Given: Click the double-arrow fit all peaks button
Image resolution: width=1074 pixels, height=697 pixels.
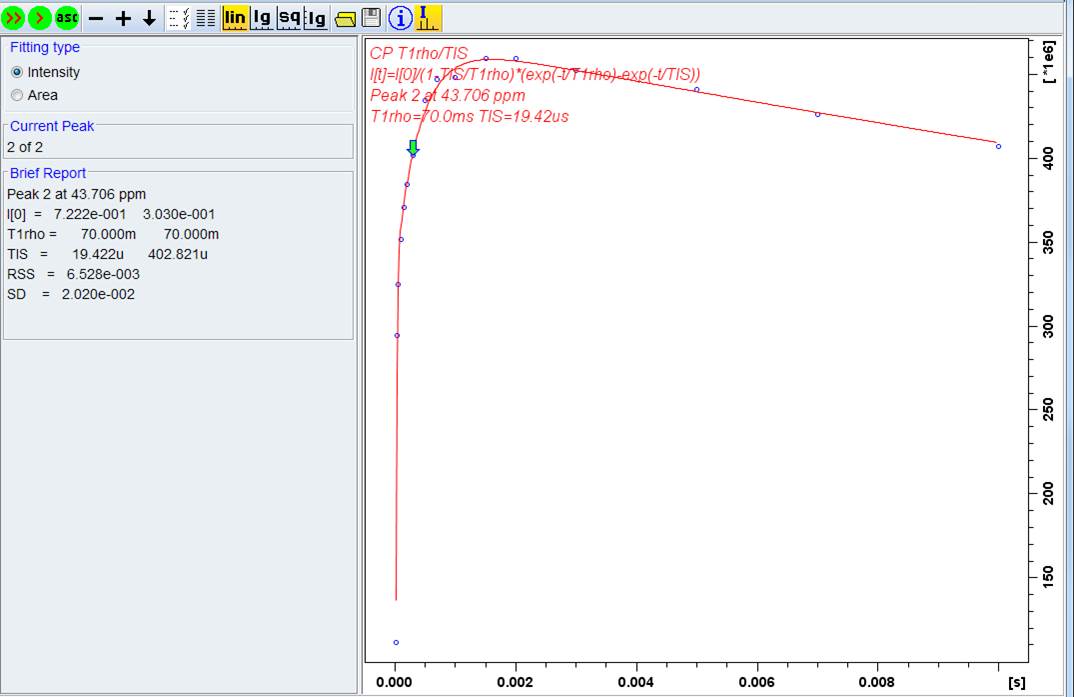Looking at the screenshot, I should click(13, 18).
